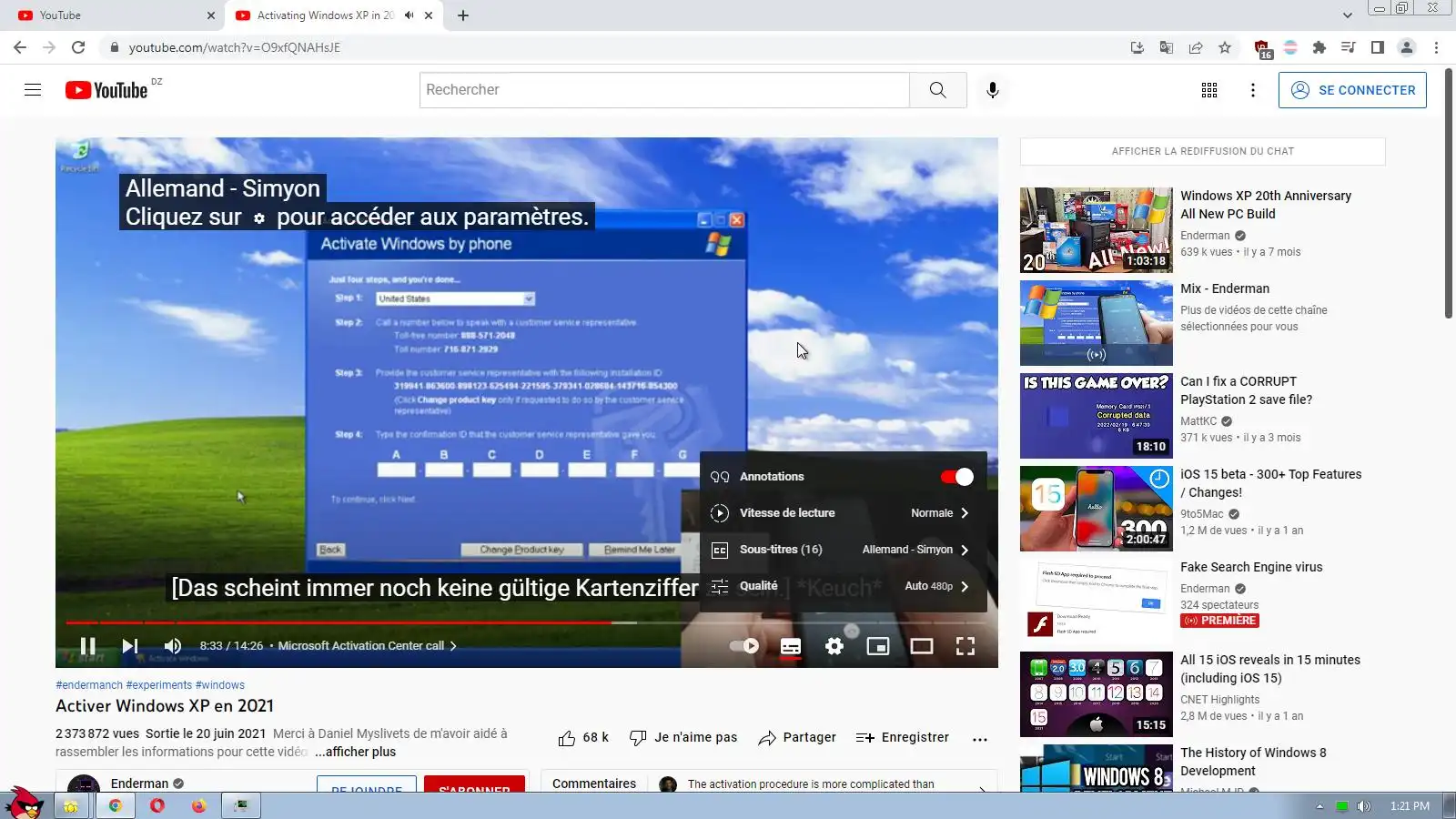1456x819 pixels.
Task: Bookmark this page with the star icon
Action: (x=1225, y=47)
